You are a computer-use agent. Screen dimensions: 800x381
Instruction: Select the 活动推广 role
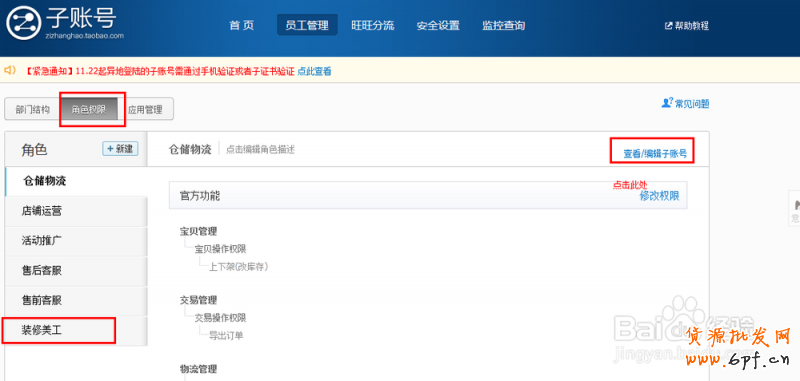pyautogui.click(x=76, y=241)
